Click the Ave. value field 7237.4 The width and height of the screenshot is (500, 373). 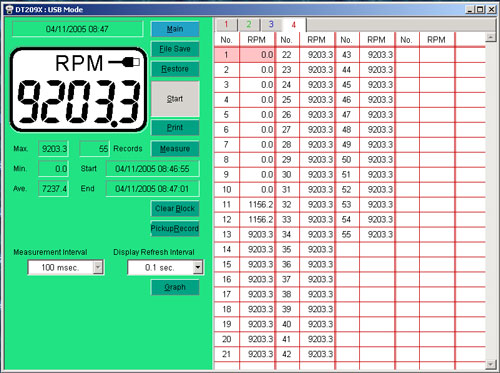pyautogui.click(x=54, y=189)
